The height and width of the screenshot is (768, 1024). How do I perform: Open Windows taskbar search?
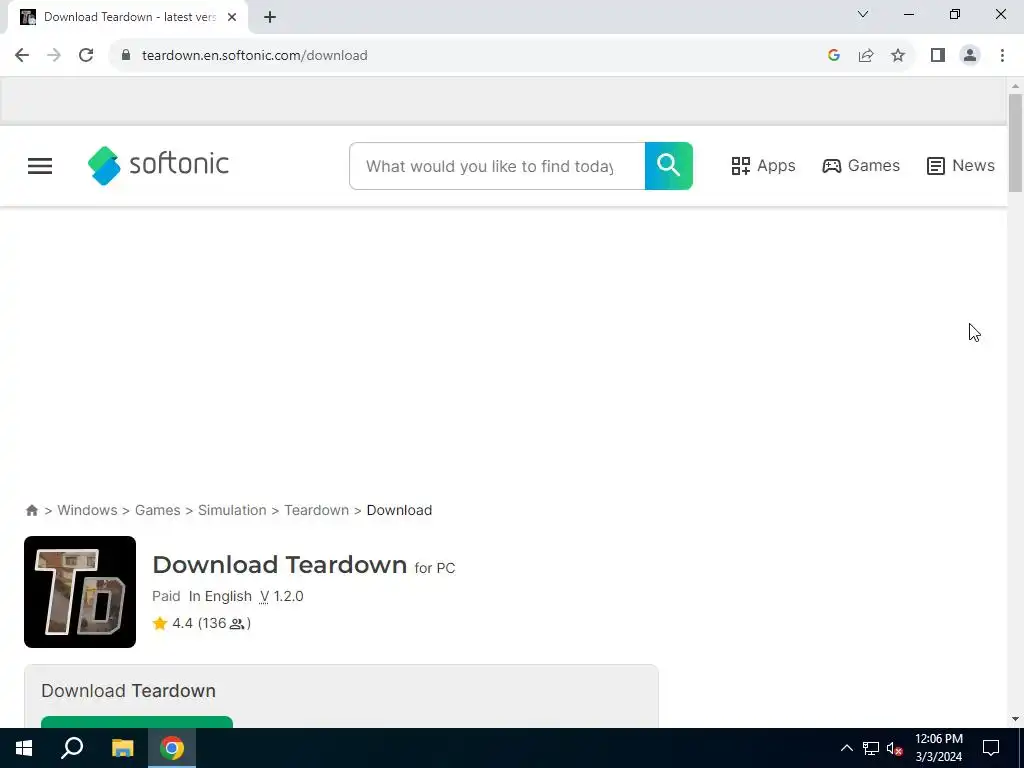[72, 748]
